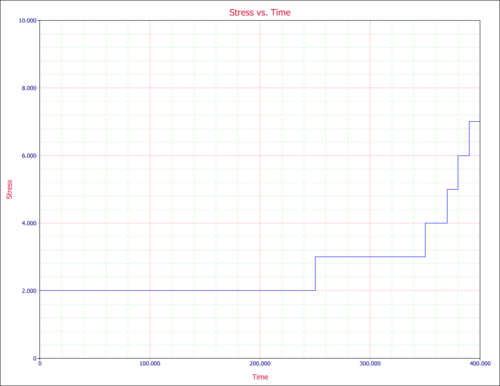500x386 pixels.
Task: Click the blue step at stress 6.000
Action: pyautogui.click(x=464, y=156)
